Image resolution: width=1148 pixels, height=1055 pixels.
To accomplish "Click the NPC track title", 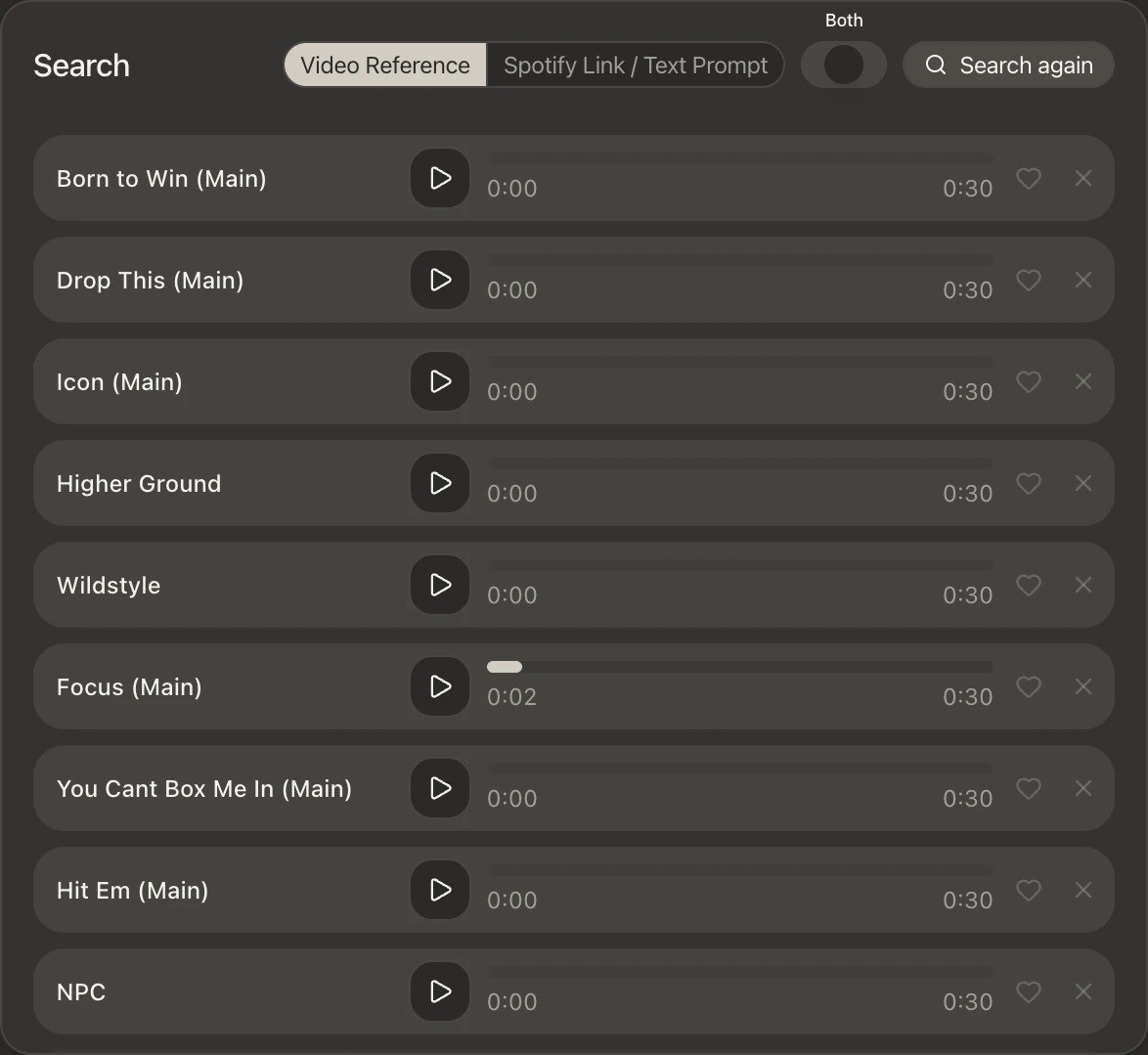I will coord(81,992).
